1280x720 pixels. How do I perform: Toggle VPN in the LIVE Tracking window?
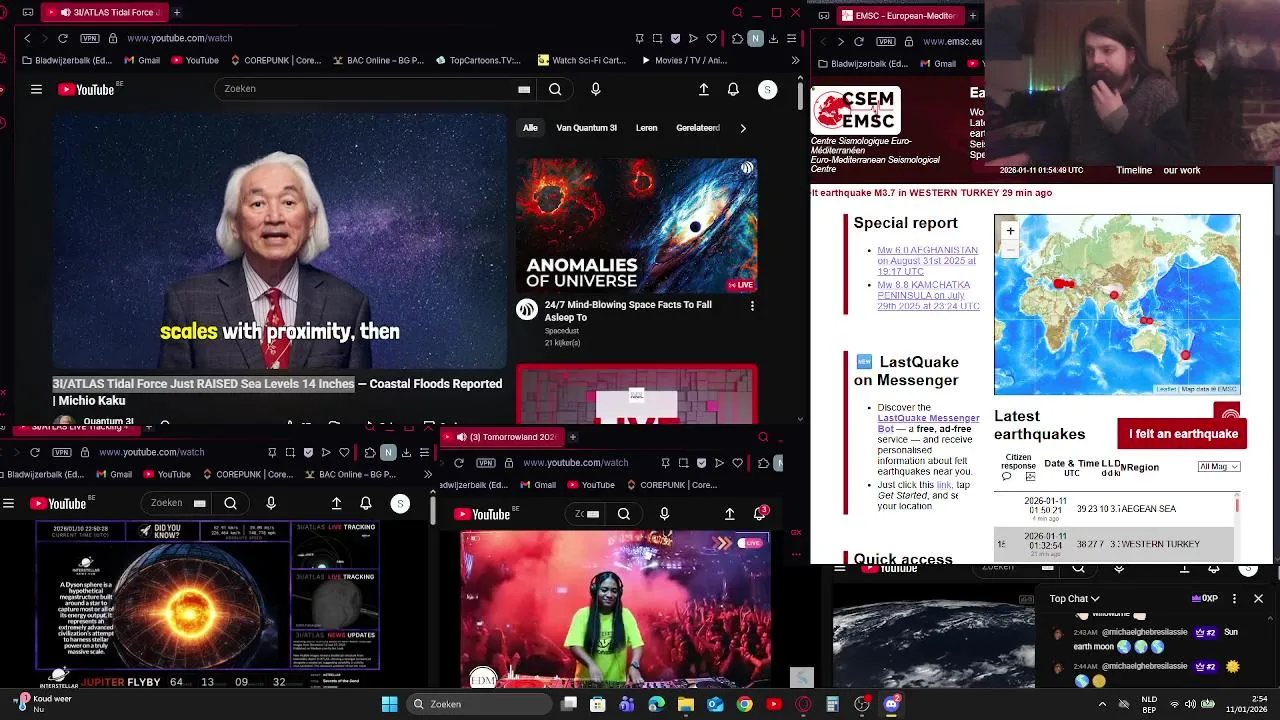[62, 452]
